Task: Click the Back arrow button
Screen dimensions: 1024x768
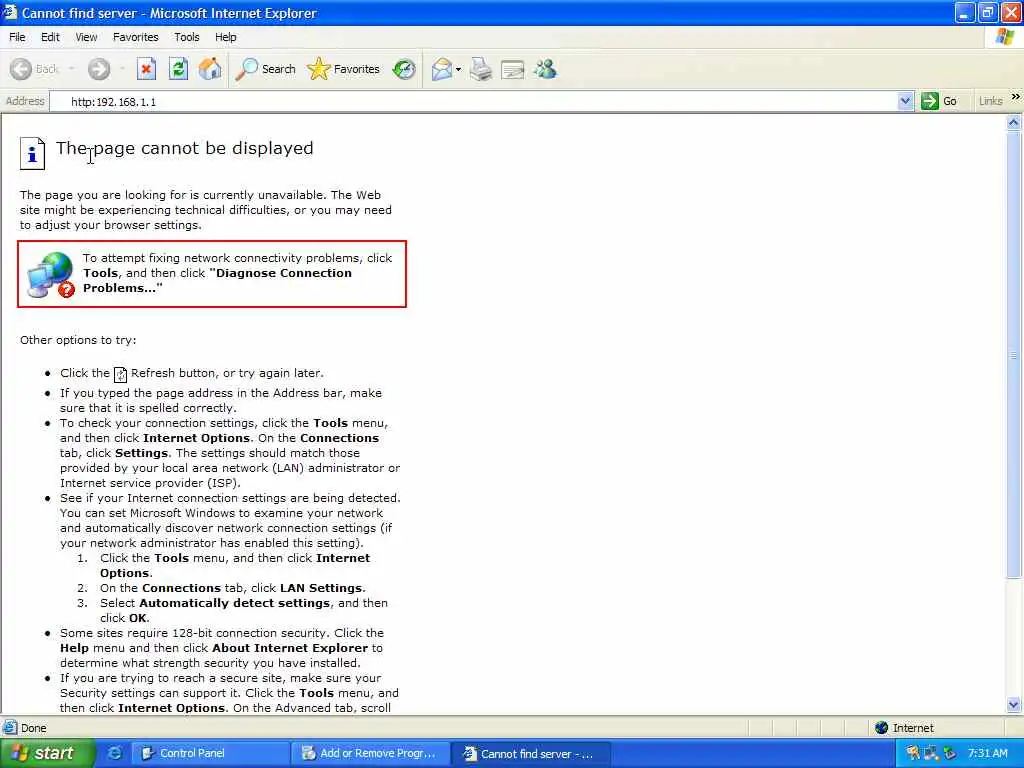Action: (22, 69)
